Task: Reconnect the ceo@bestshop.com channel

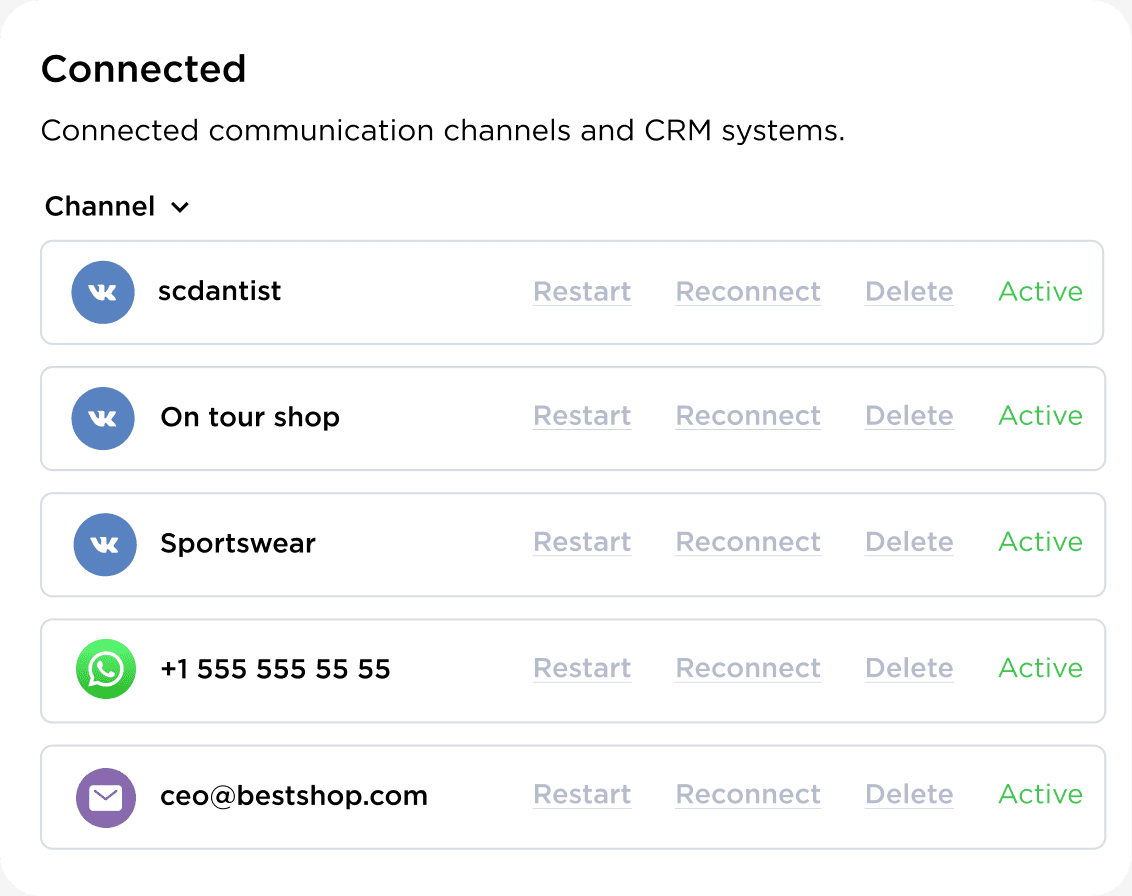Action: [x=748, y=794]
